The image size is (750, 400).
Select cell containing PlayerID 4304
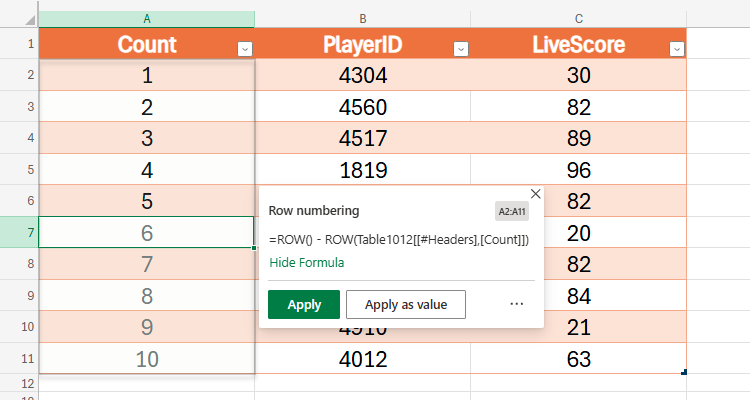362,76
